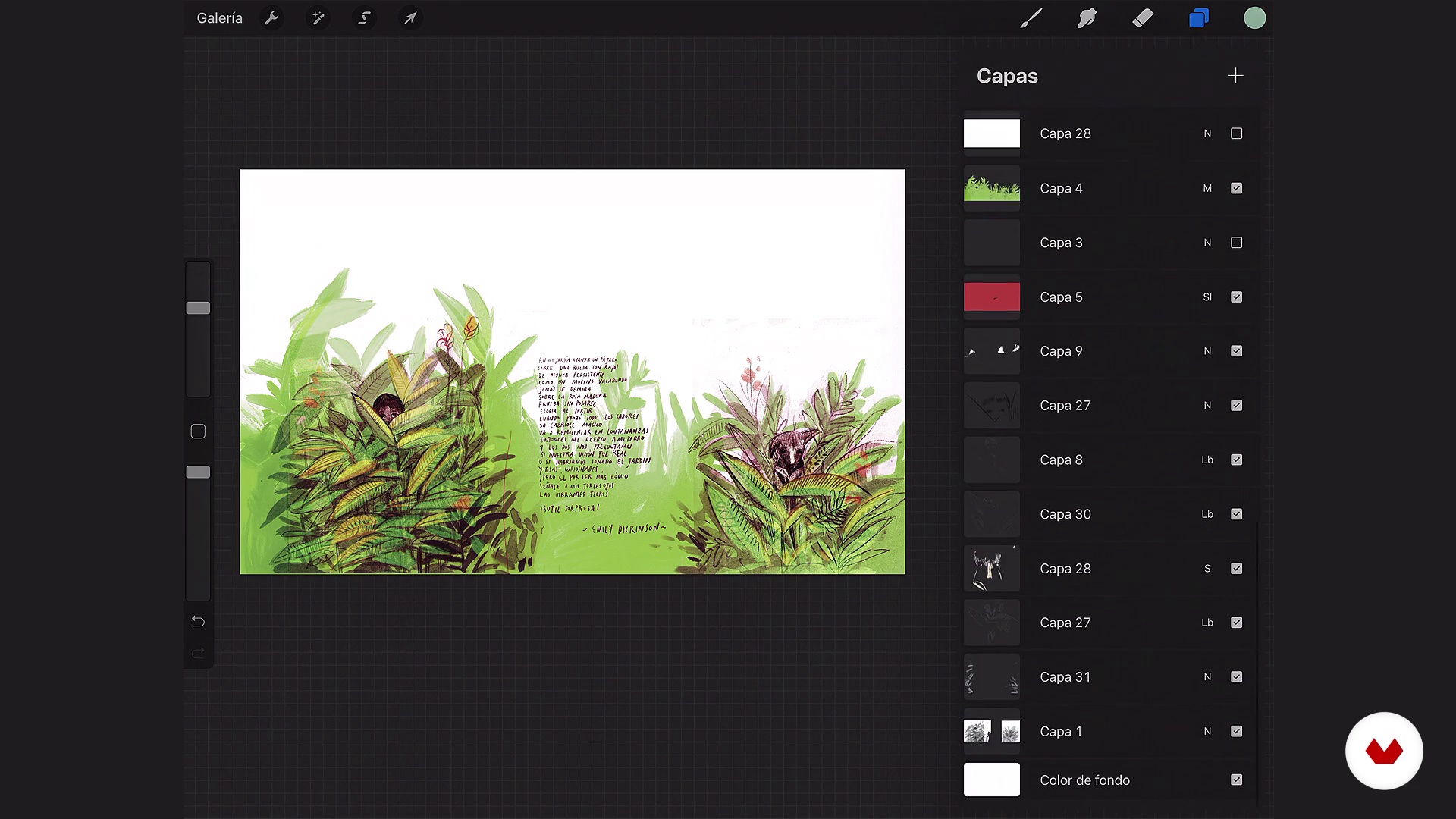Hide the Capa 9 layer
Image resolution: width=1456 pixels, height=819 pixels.
(x=1236, y=351)
